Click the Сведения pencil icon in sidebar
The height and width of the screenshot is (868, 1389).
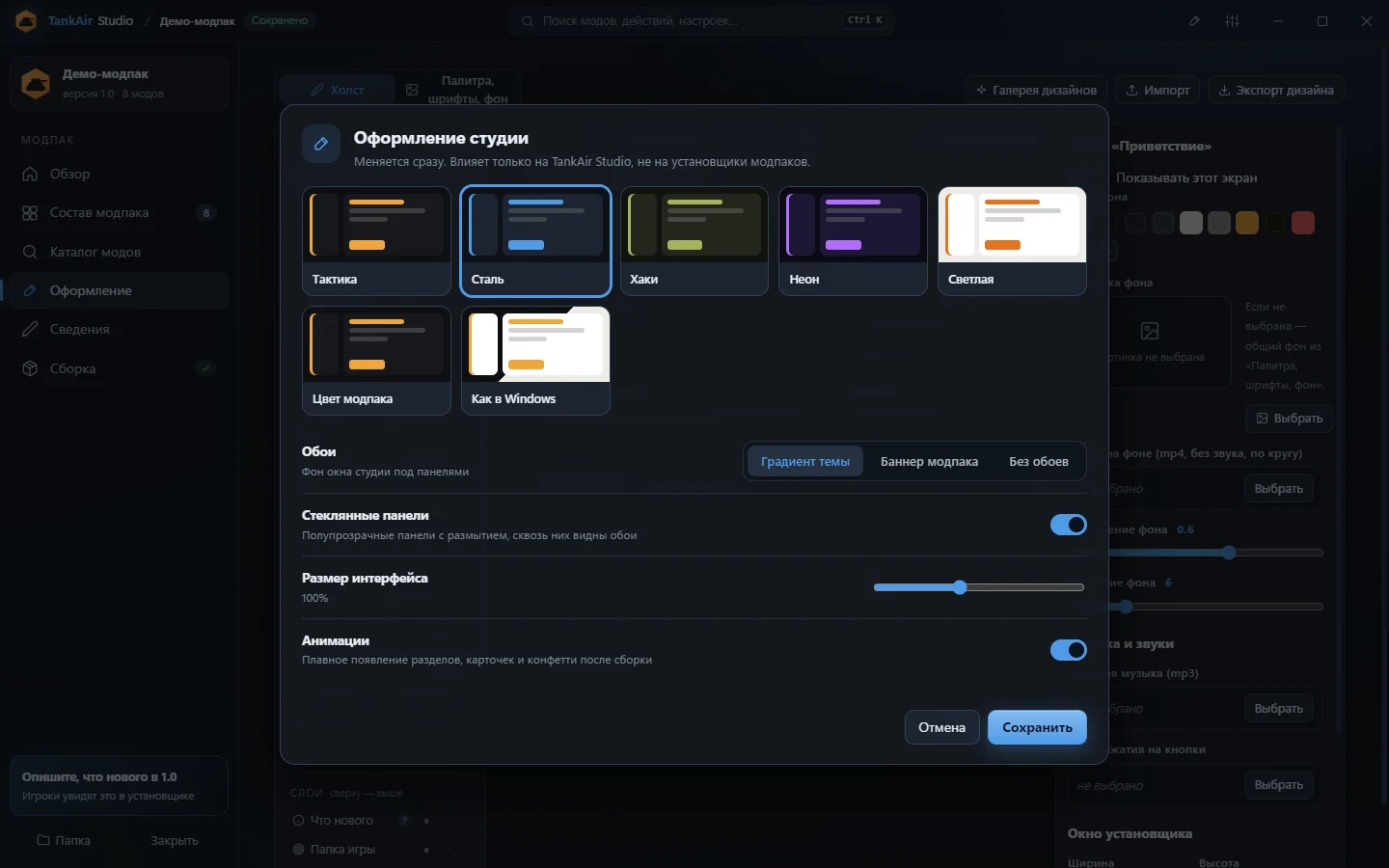30,329
